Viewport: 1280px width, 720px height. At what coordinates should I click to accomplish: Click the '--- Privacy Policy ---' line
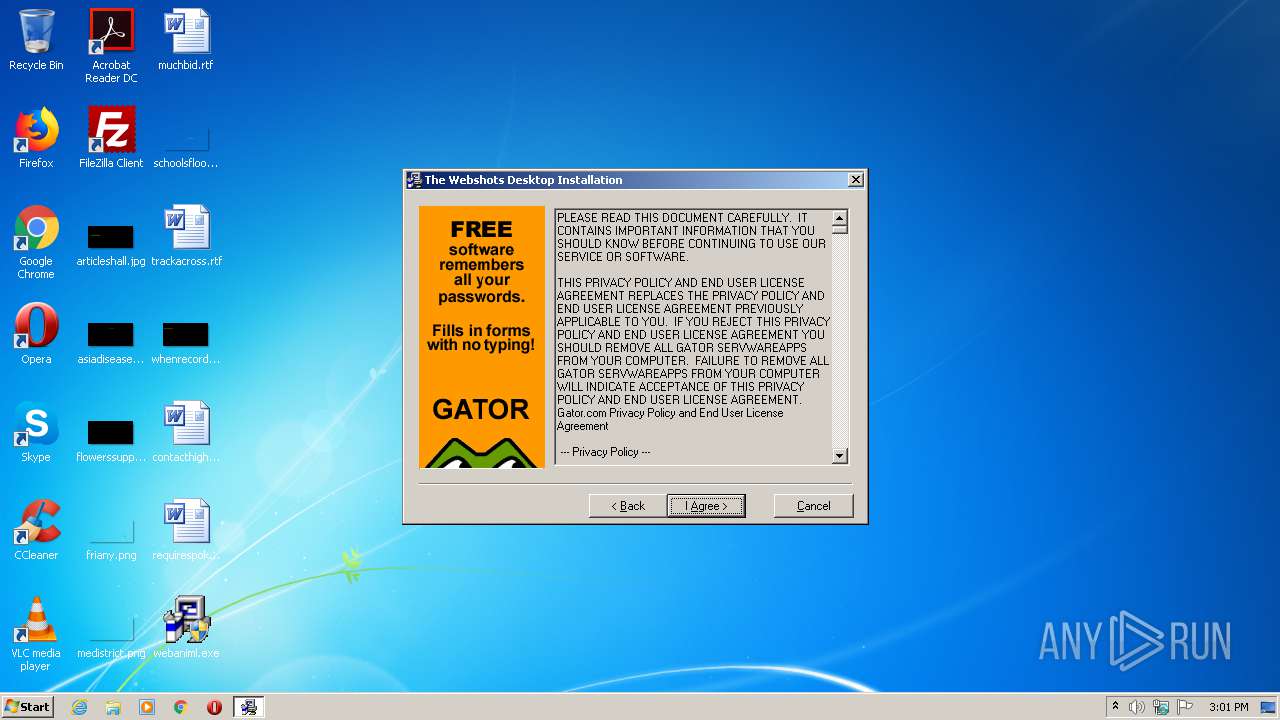coord(605,452)
